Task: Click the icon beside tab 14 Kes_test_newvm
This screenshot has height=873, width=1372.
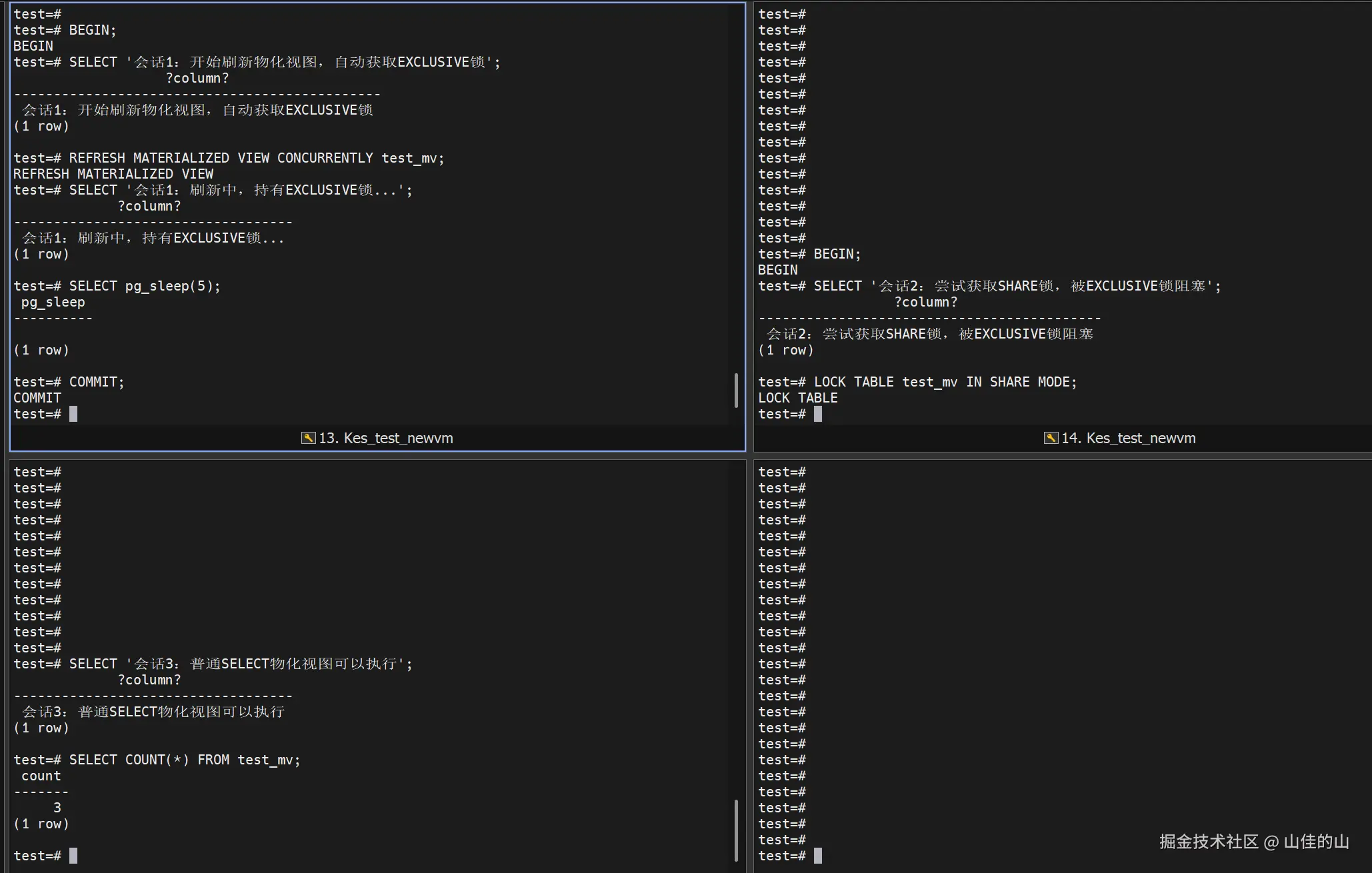Action: [x=1051, y=438]
